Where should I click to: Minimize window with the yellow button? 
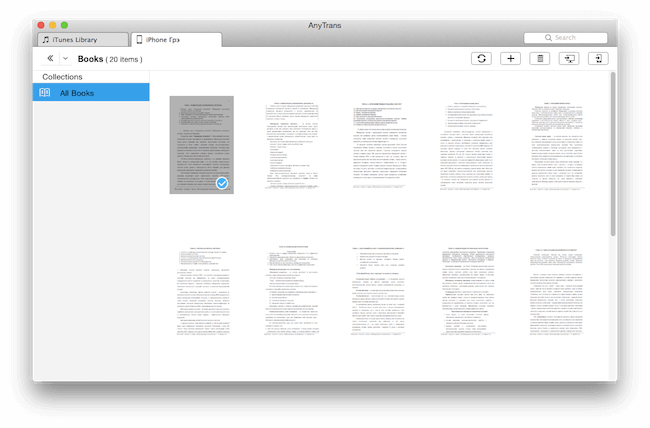click(x=53, y=25)
